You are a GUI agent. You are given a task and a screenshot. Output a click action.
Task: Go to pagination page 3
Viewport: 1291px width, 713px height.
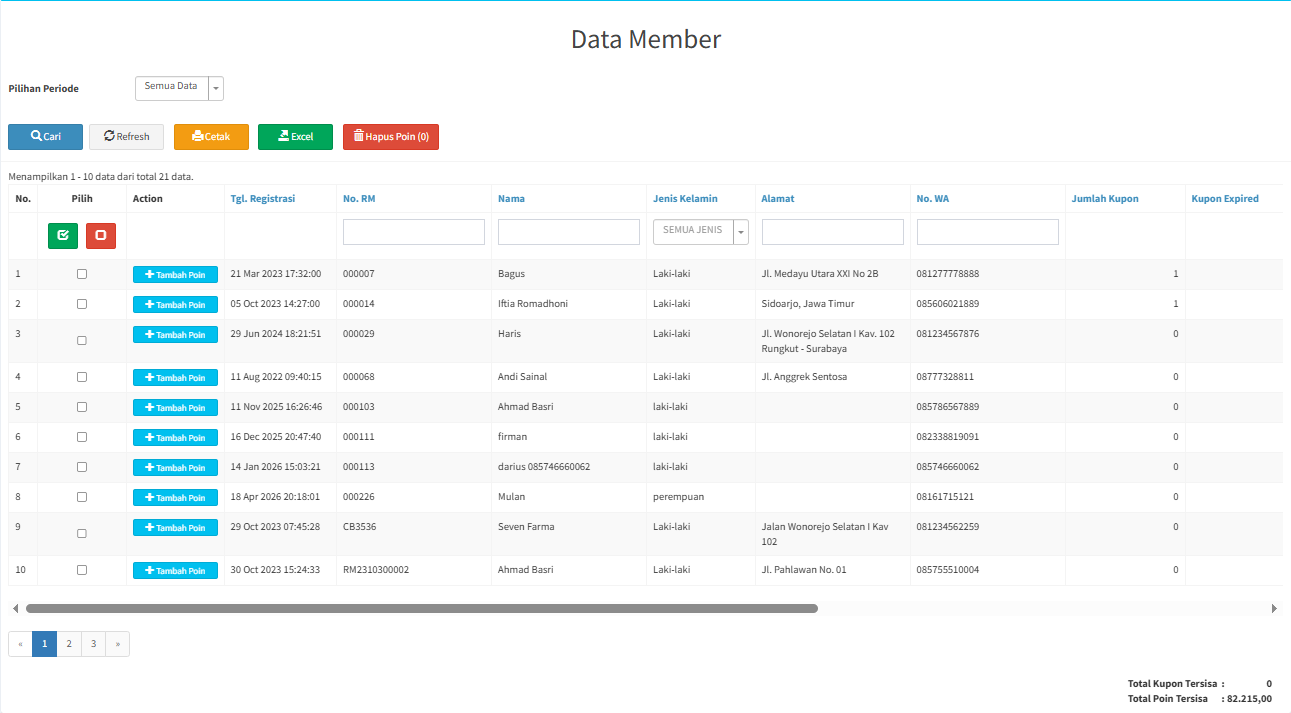pos(93,644)
